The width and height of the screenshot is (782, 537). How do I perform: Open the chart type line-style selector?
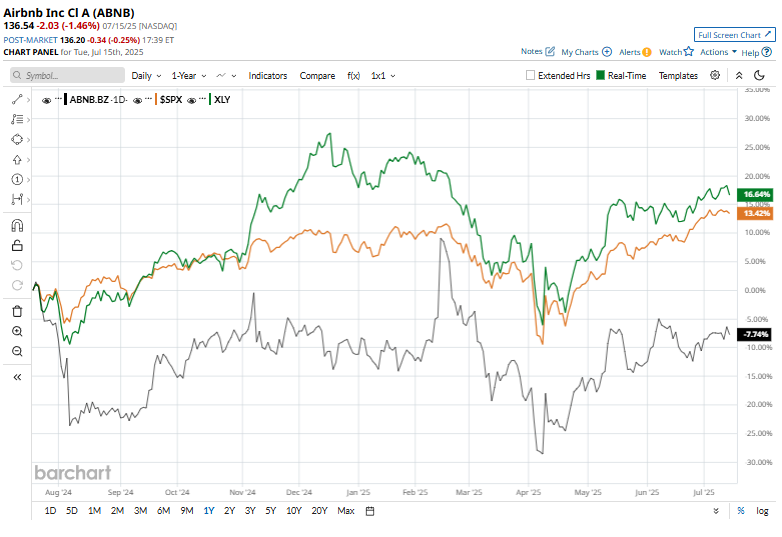[x=226, y=76]
